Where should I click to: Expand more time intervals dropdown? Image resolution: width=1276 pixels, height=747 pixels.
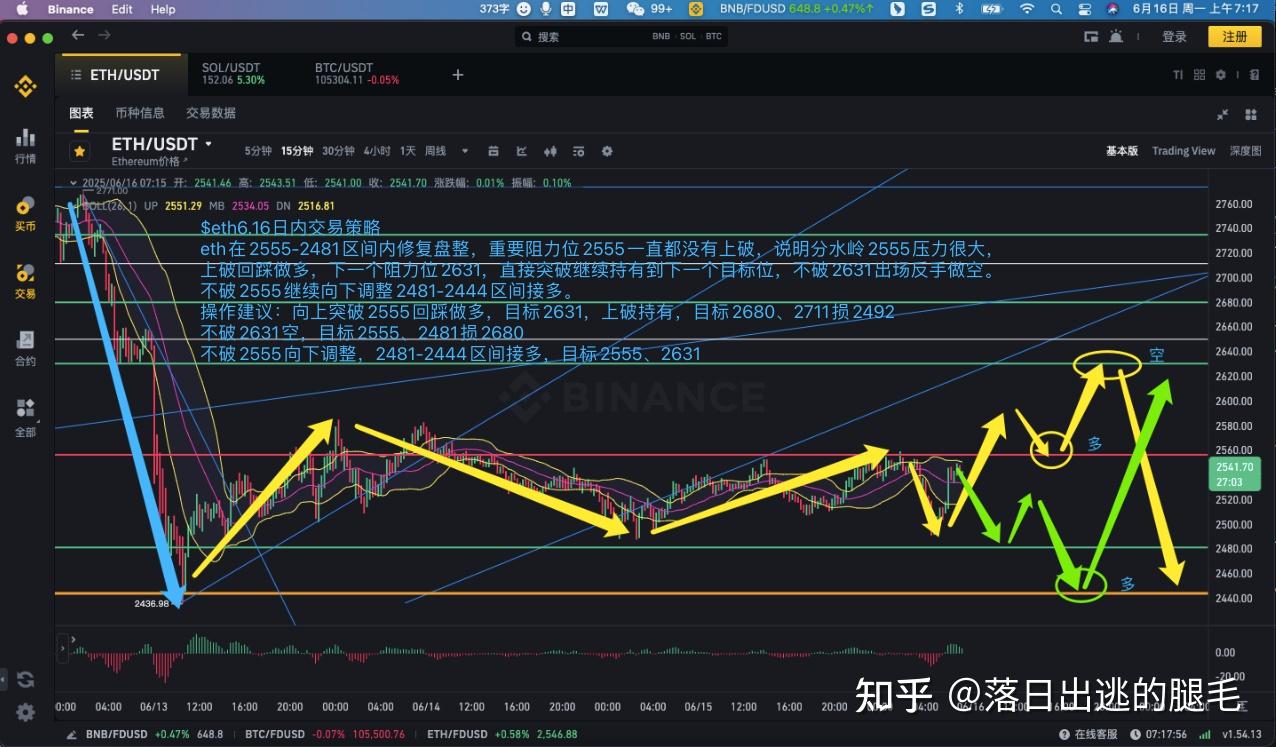click(465, 152)
